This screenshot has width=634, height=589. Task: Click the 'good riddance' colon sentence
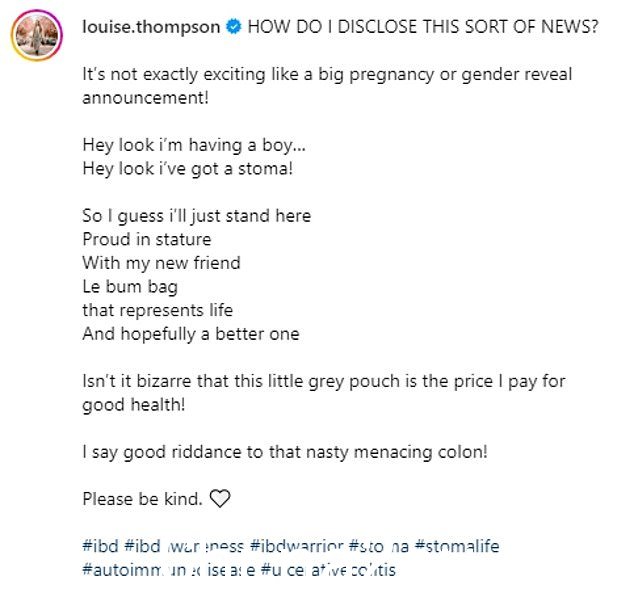tap(285, 452)
